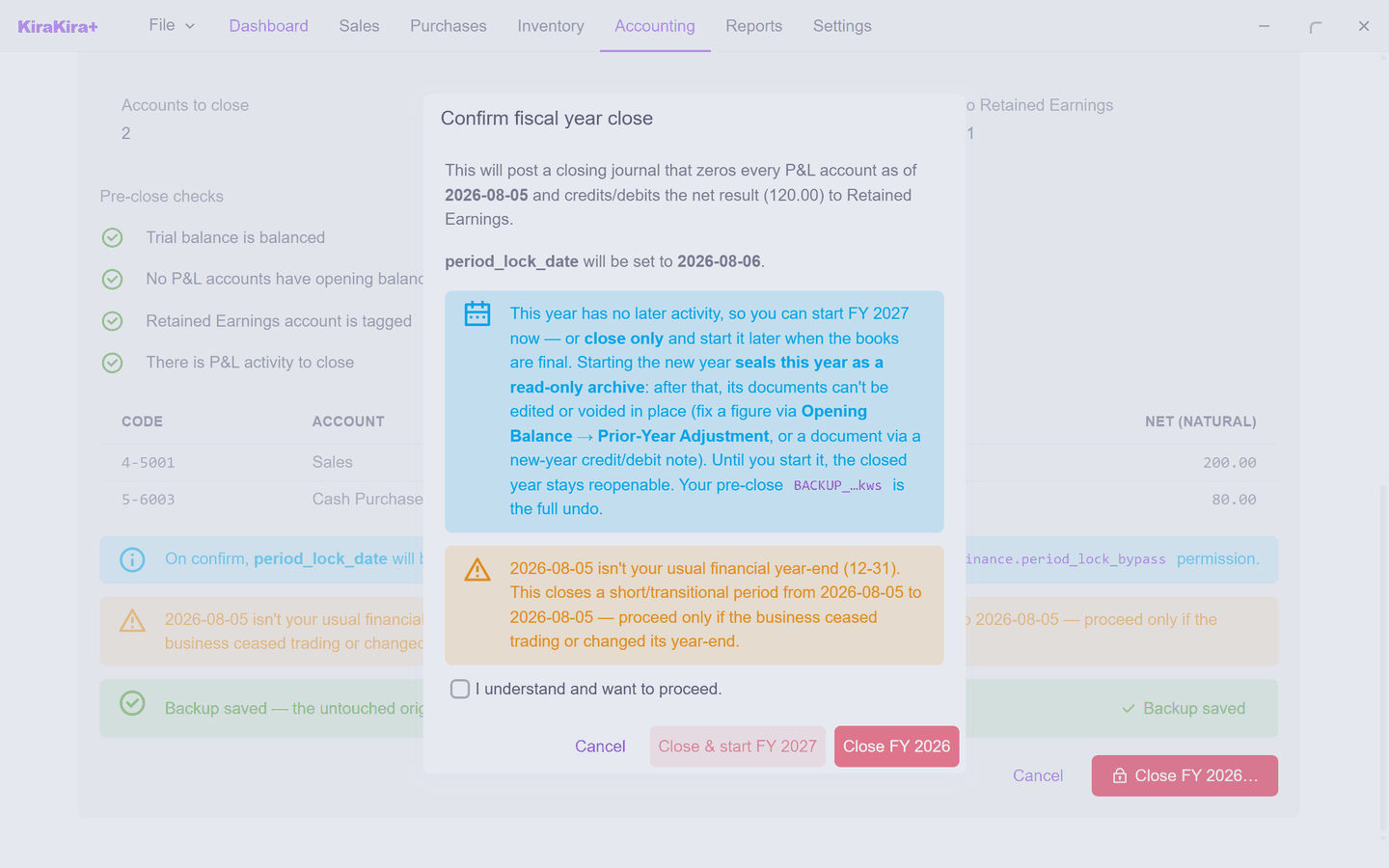Open the Inventory tab

[551, 26]
